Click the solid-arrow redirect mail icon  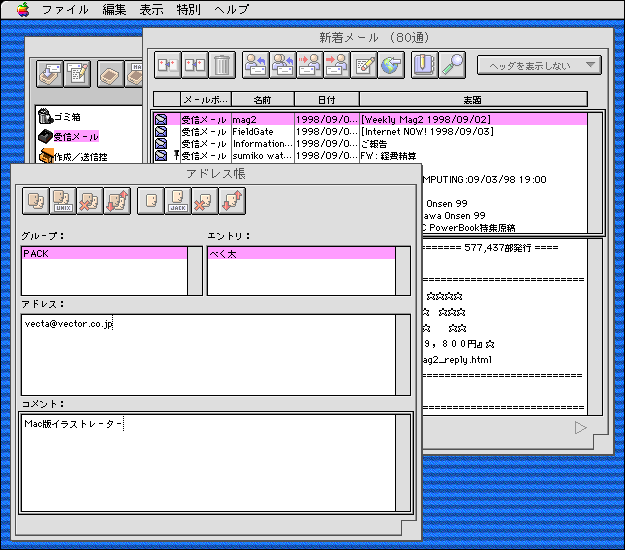(x=337, y=65)
